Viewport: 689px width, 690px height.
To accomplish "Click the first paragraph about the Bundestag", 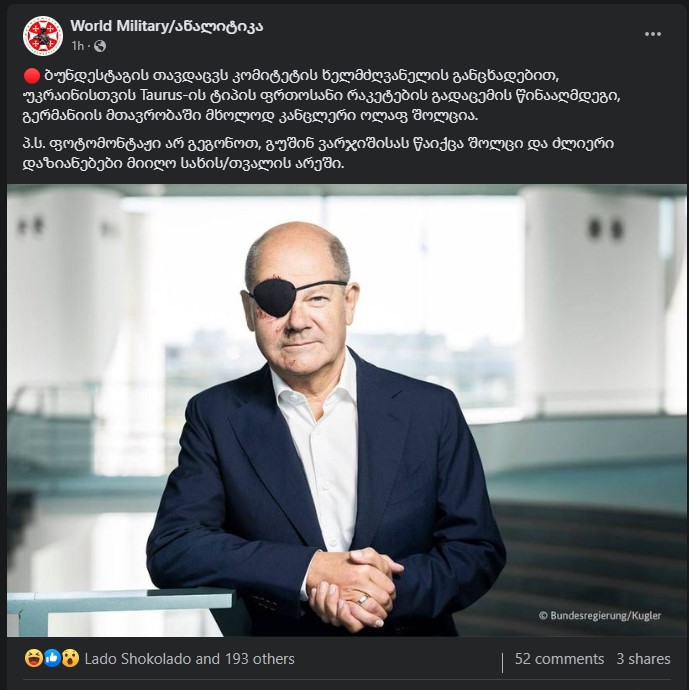I will [321, 96].
